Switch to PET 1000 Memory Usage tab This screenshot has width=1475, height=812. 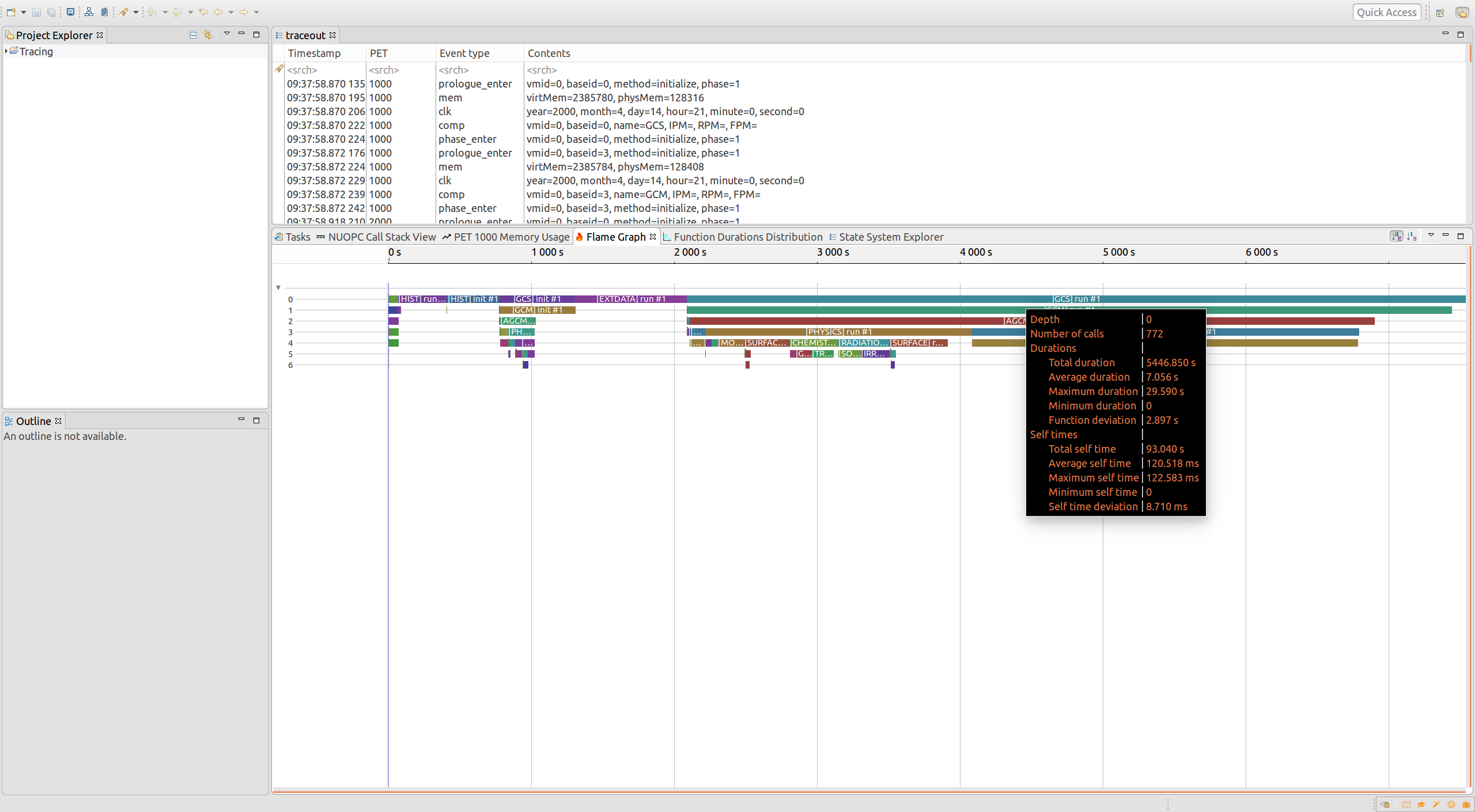(x=506, y=237)
